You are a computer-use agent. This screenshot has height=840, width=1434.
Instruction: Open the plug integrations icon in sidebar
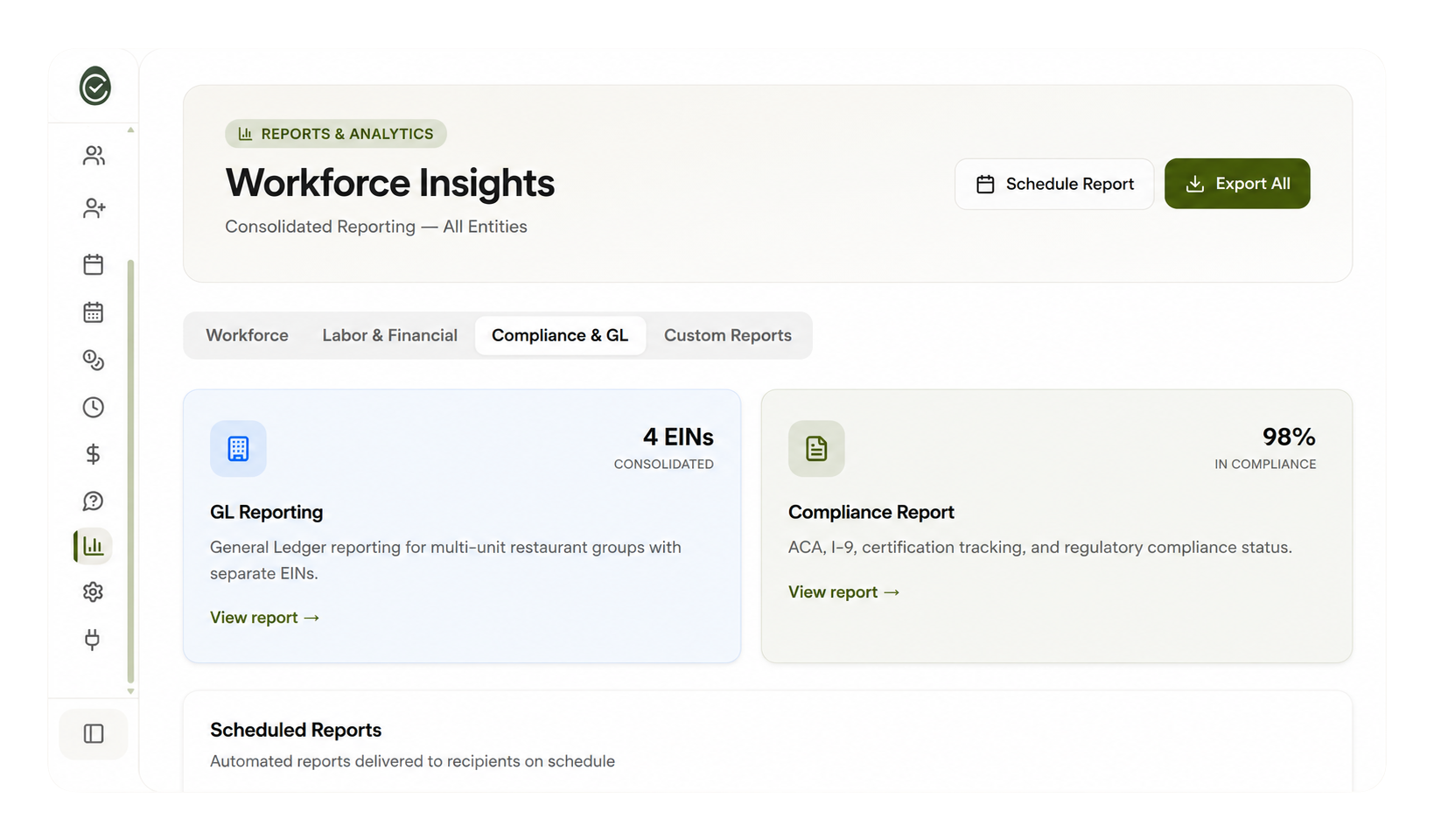click(x=93, y=640)
